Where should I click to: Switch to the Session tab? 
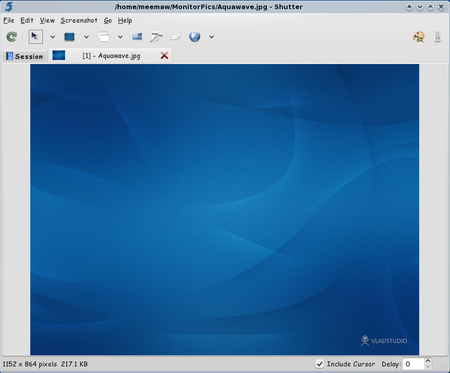pyautogui.click(x=25, y=56)
